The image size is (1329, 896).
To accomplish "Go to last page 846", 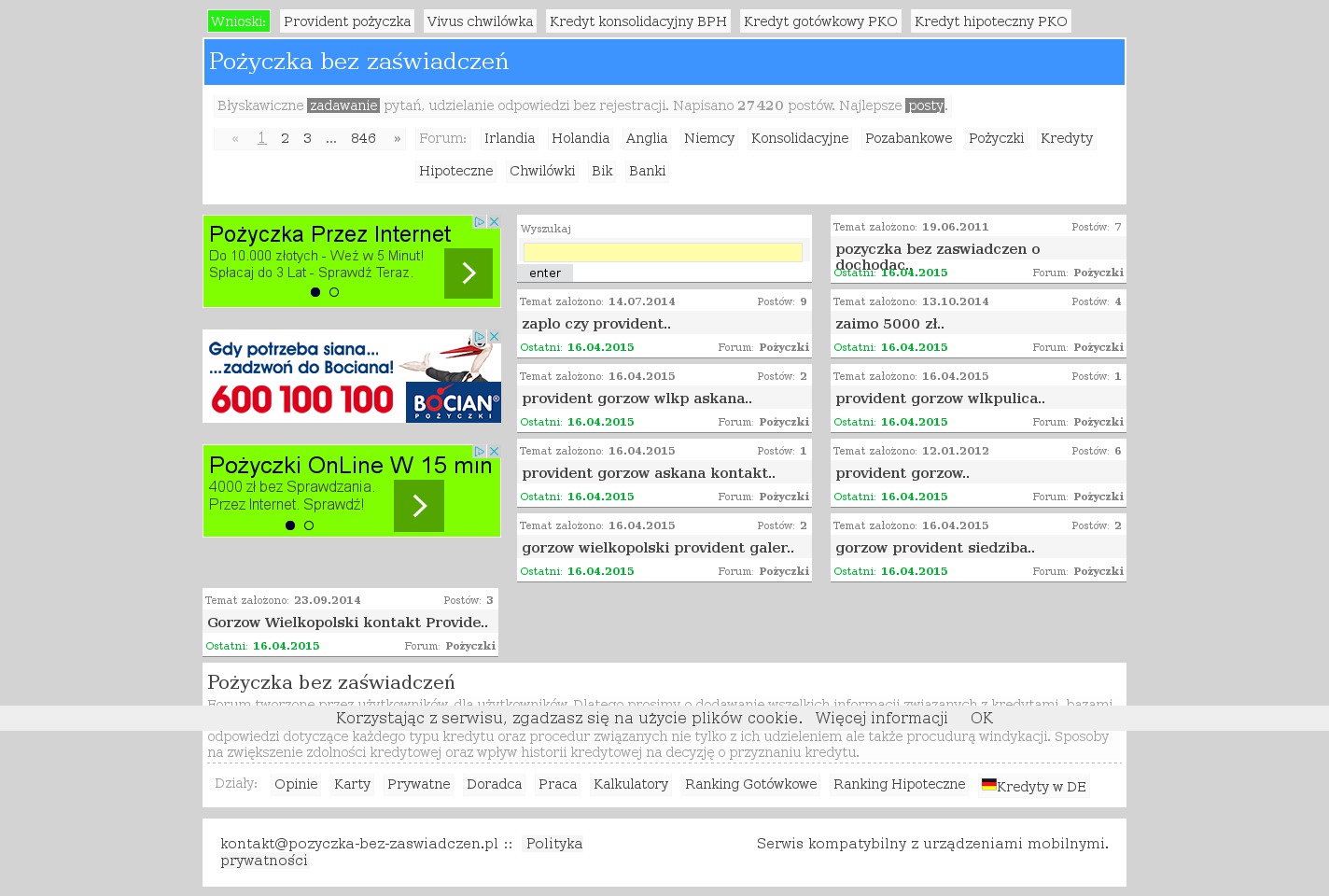I will 363,139.
